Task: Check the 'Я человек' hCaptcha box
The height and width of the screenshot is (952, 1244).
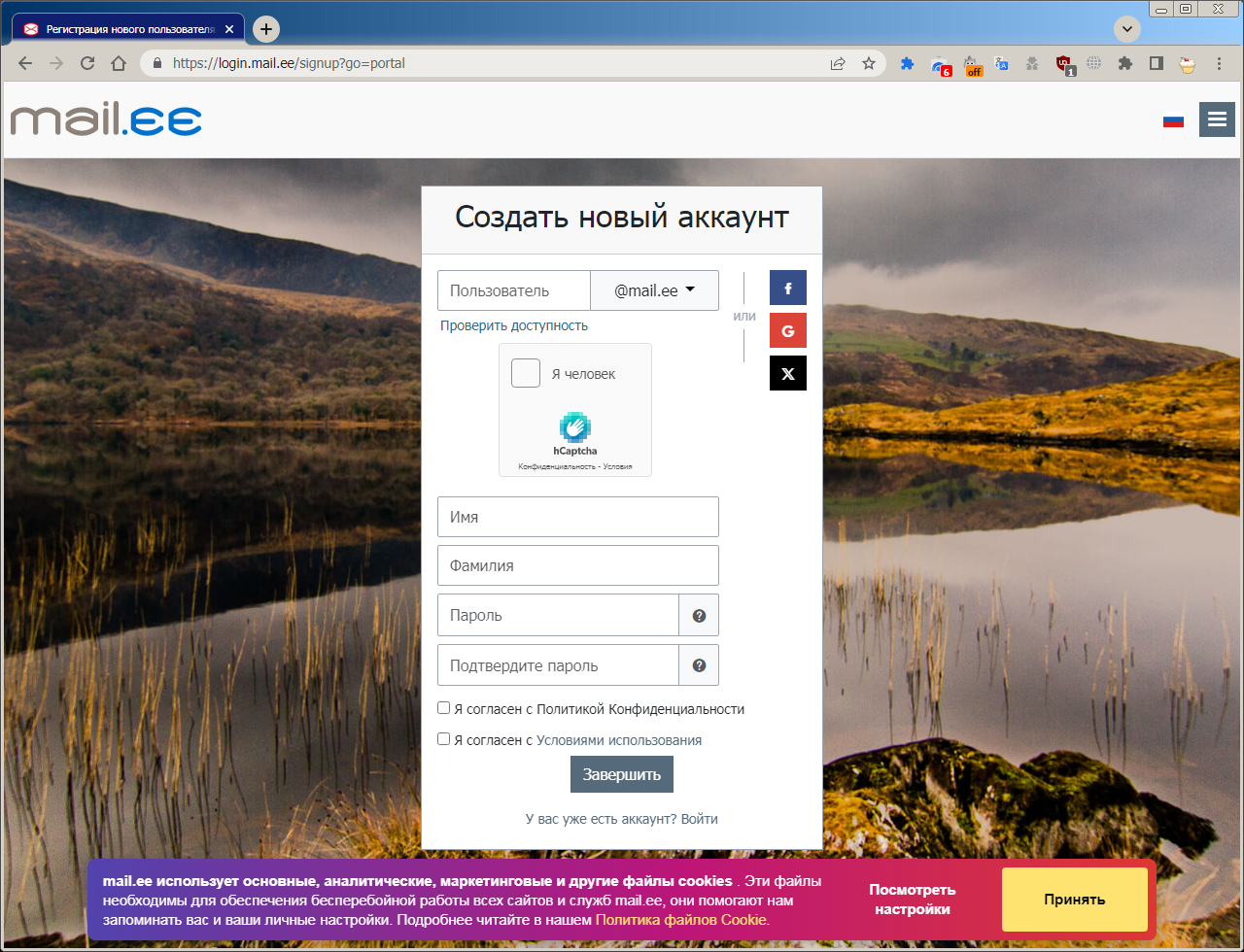Action: [526, 373]
